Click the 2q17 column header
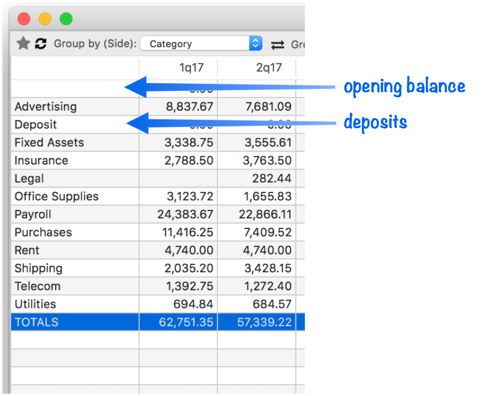This screenshot has width=487, height=396. [x=269, y=68]
